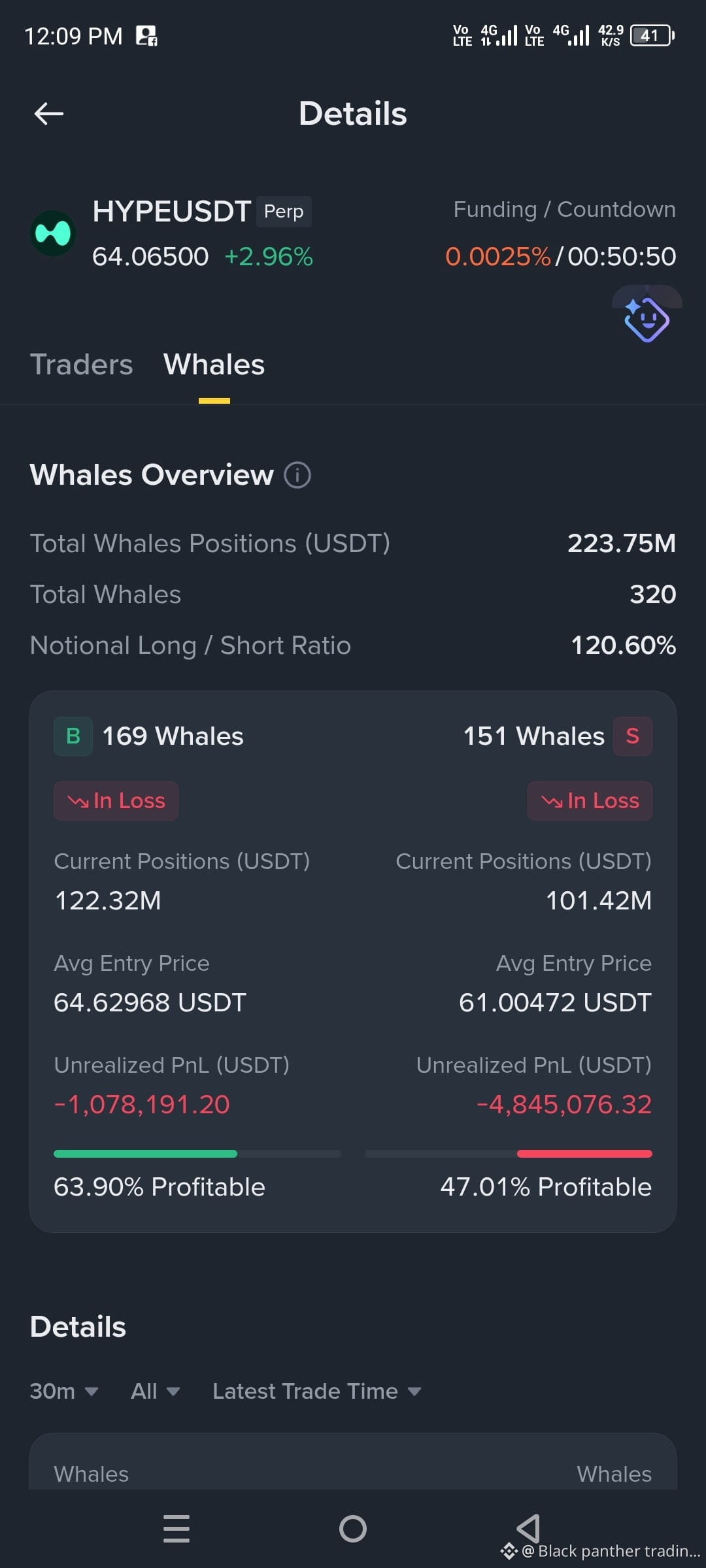This screenshot has width=706, height=1568.
Task: Open the AI assistant smiley icon
Action: pos(647,319)
